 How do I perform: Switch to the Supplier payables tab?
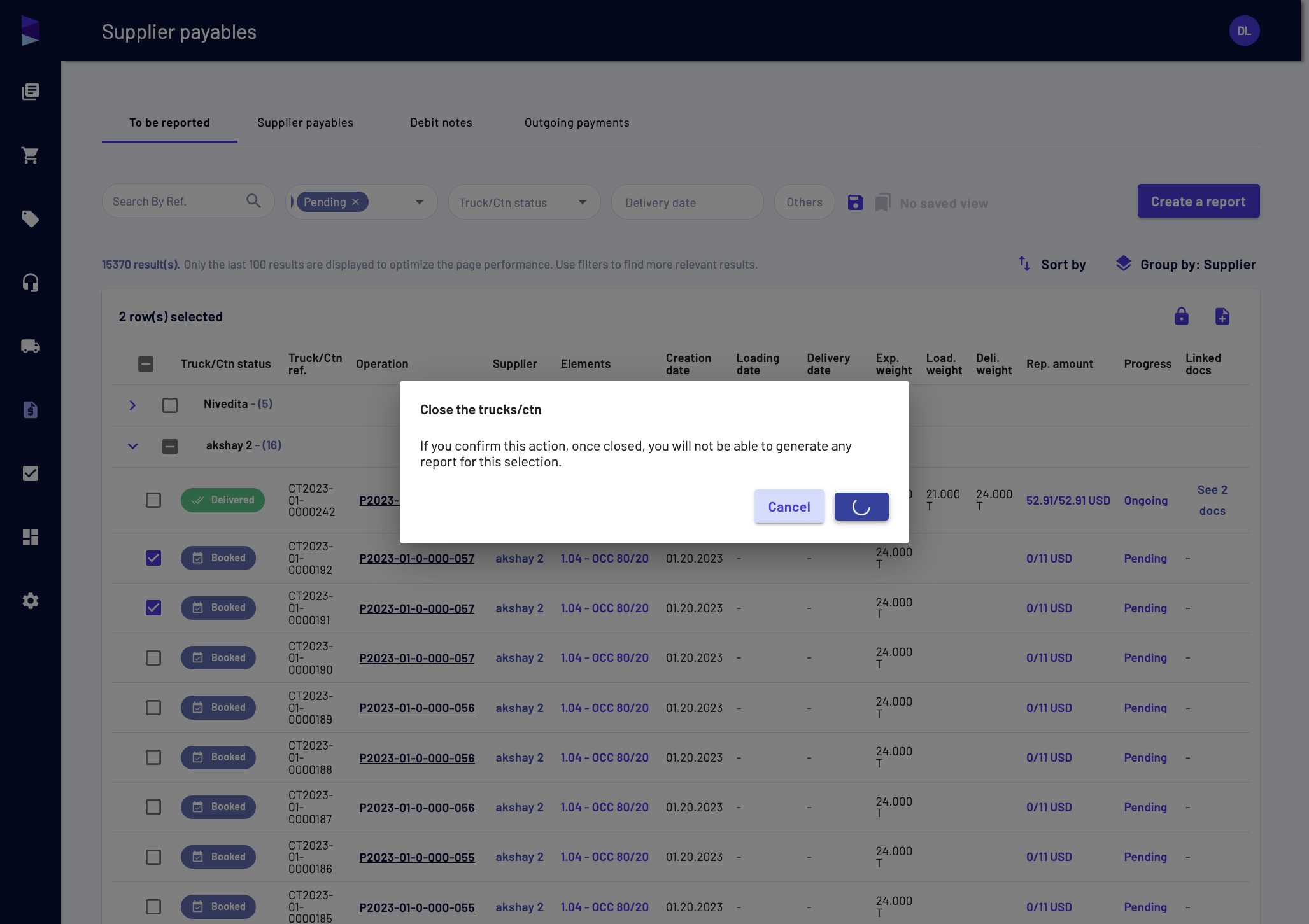tap(305, 123)
